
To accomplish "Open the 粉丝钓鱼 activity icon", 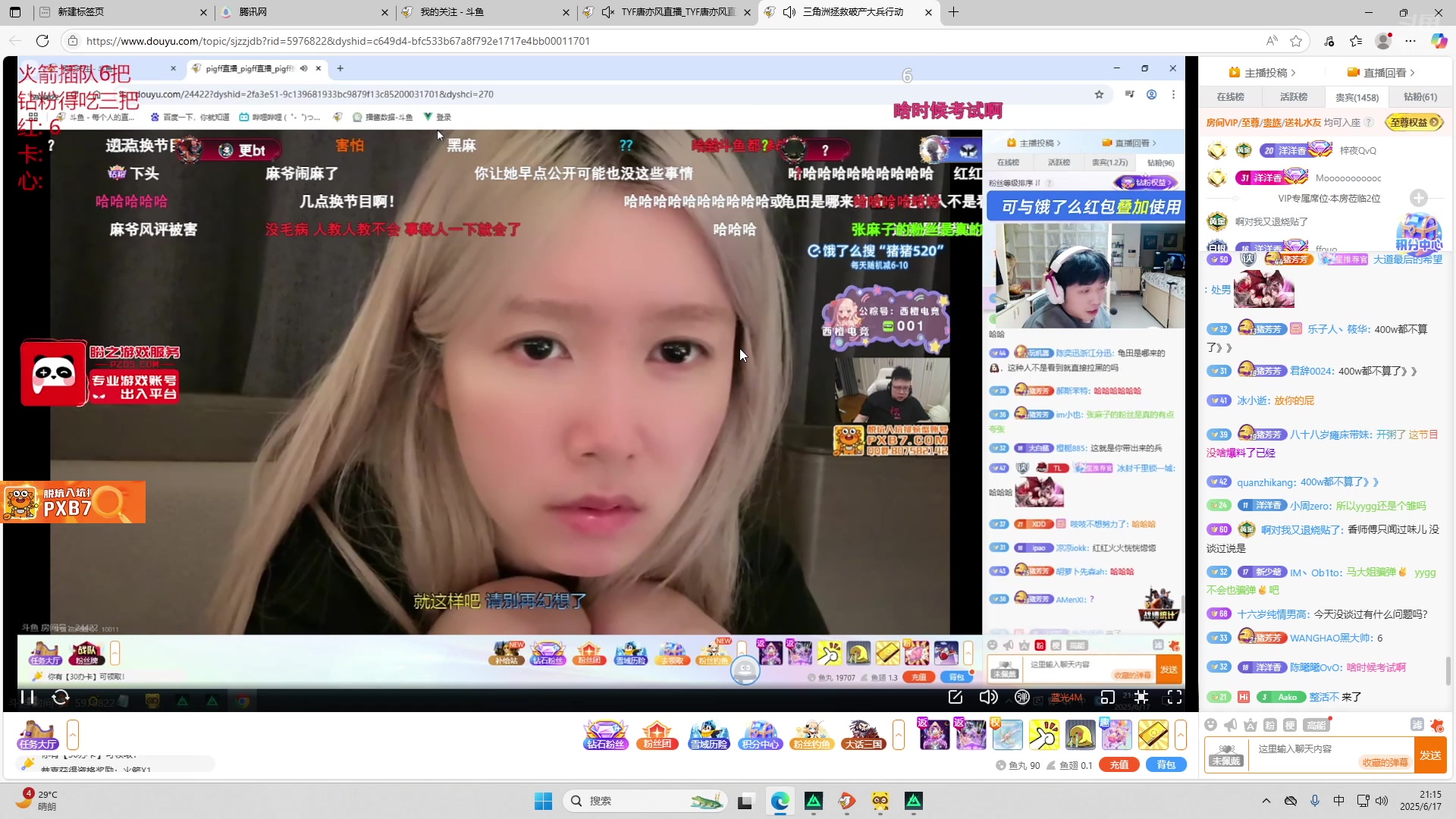I will [811, 735].
